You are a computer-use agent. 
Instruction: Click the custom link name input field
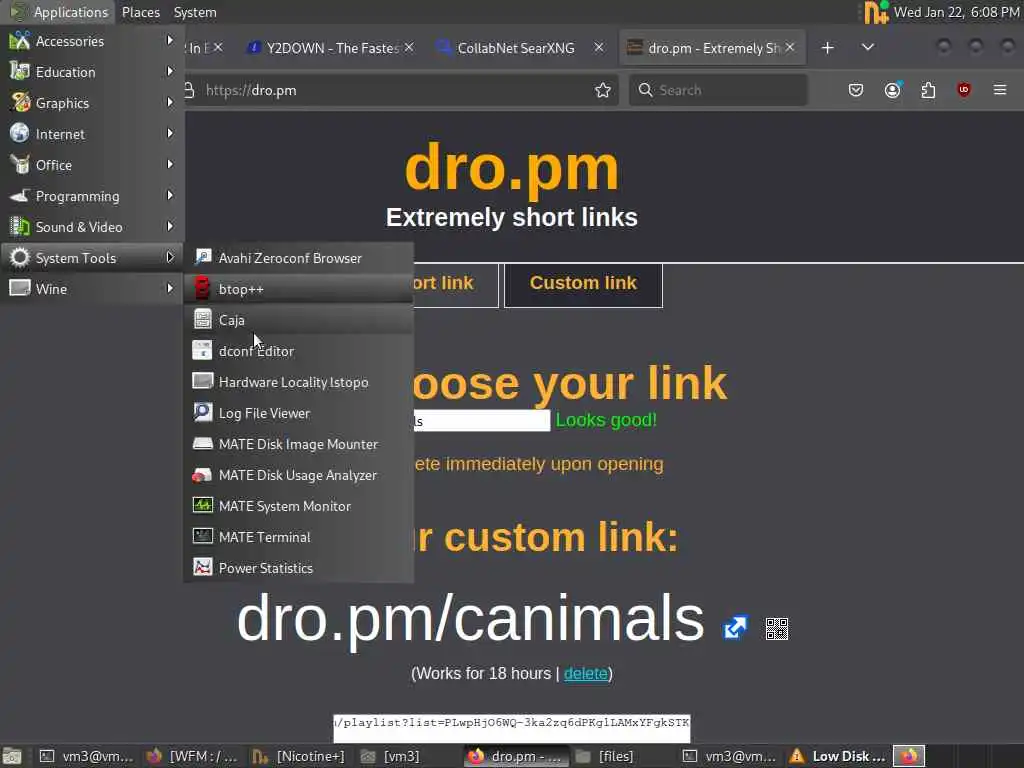[x=482, y=421]
